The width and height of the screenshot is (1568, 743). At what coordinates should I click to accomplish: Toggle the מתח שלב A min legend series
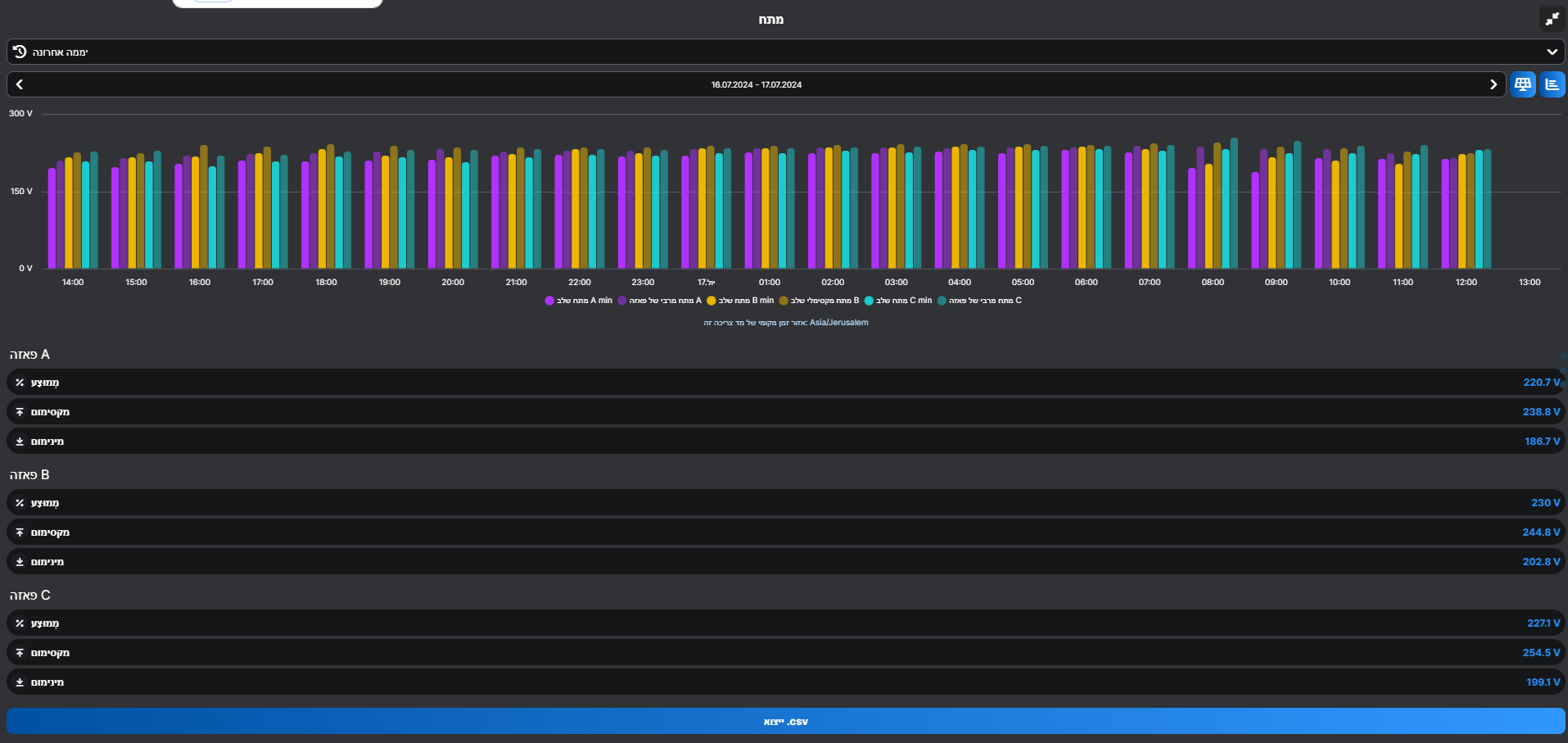(579, 301)
